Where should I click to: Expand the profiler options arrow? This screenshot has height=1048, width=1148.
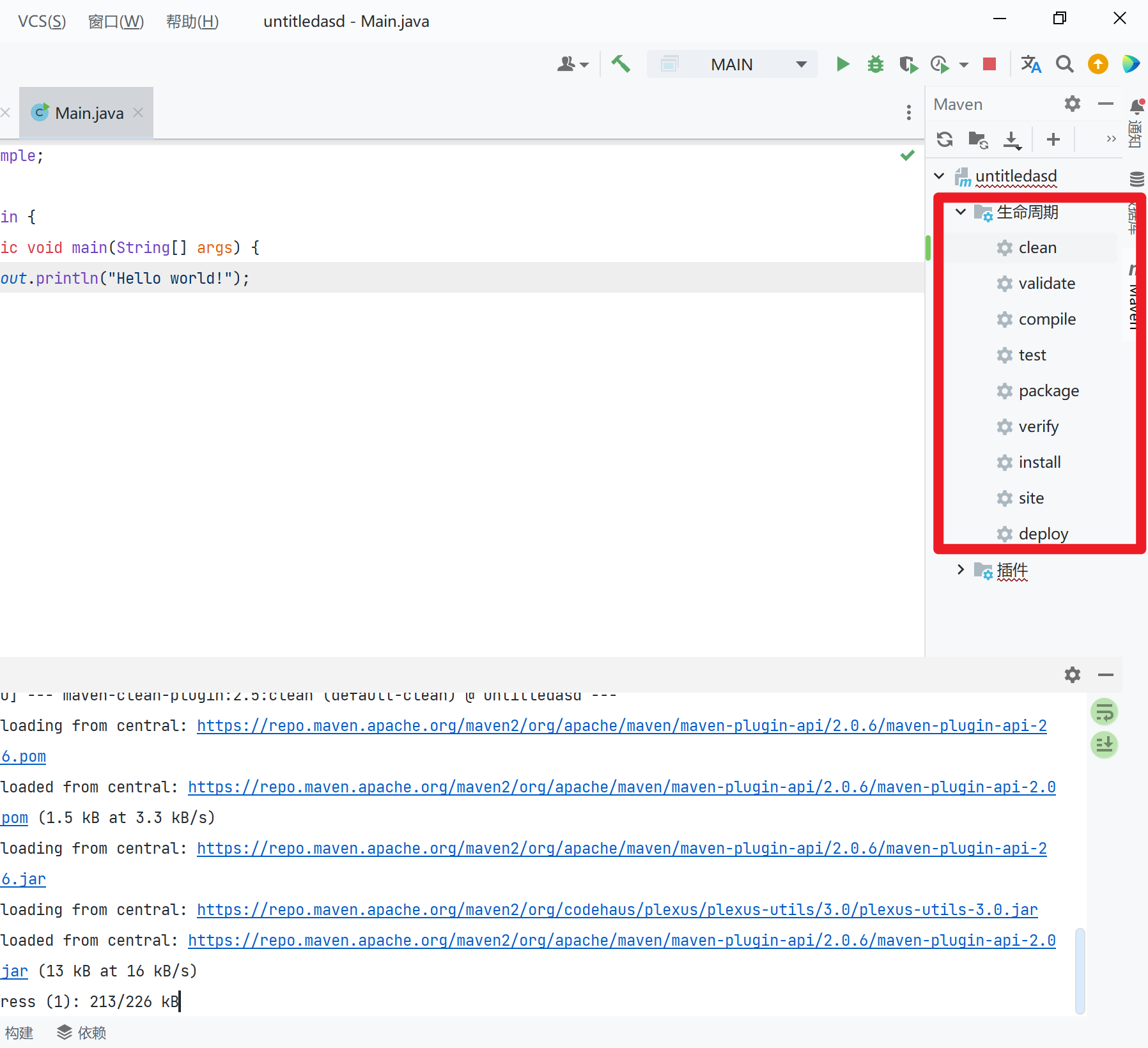coord(963,65)
